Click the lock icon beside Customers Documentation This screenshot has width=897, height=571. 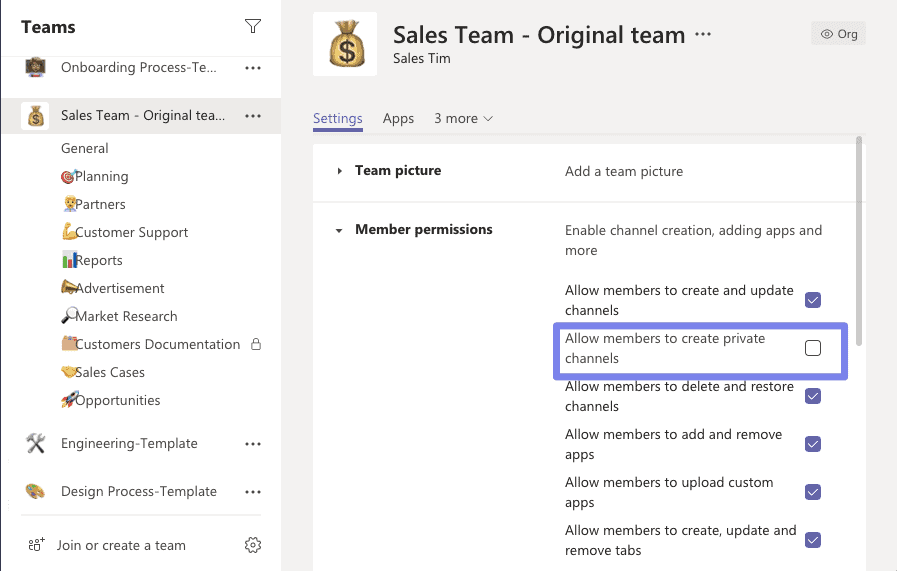[256, 344]
